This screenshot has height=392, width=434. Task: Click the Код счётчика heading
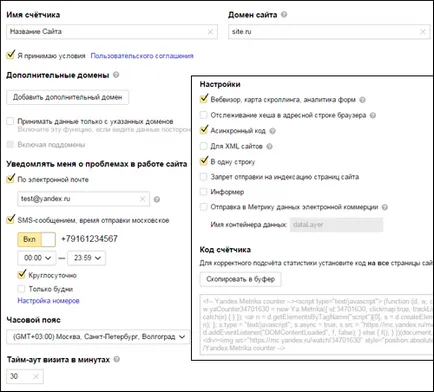point(225,250)
